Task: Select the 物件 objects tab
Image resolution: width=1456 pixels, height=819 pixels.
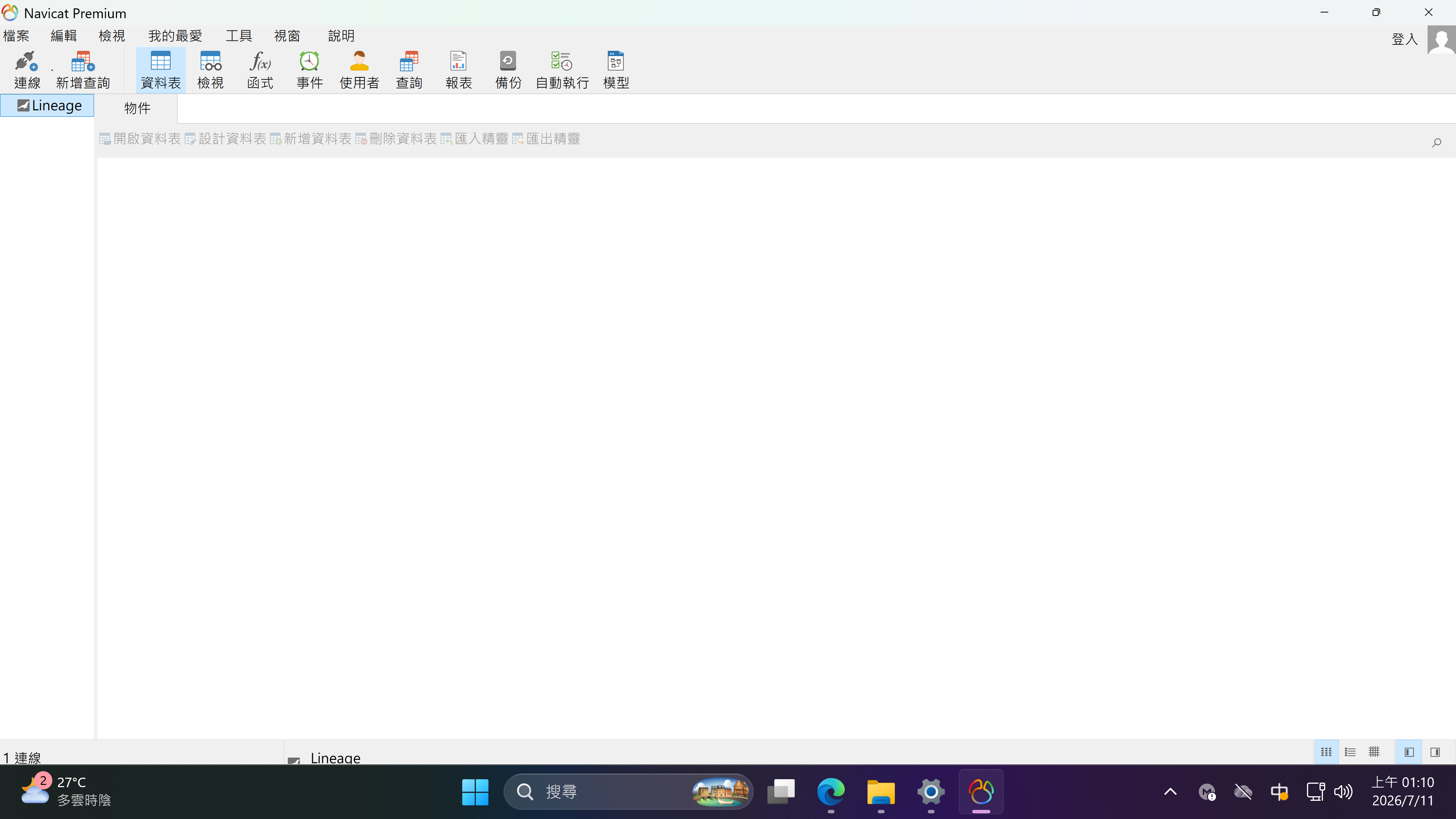Action: click(137, 108)
